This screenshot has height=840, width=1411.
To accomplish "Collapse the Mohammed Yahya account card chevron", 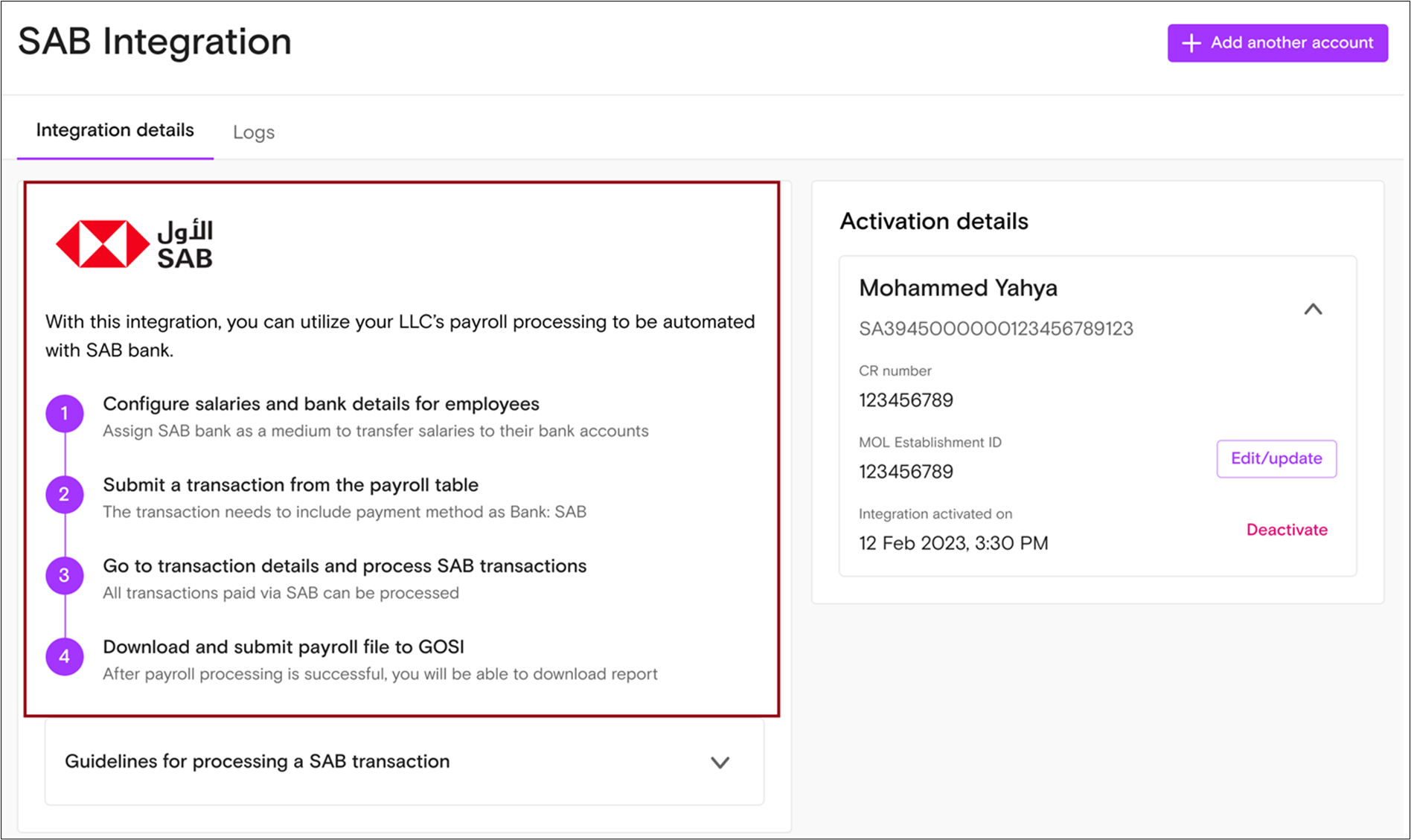I will coord(1313,309).
